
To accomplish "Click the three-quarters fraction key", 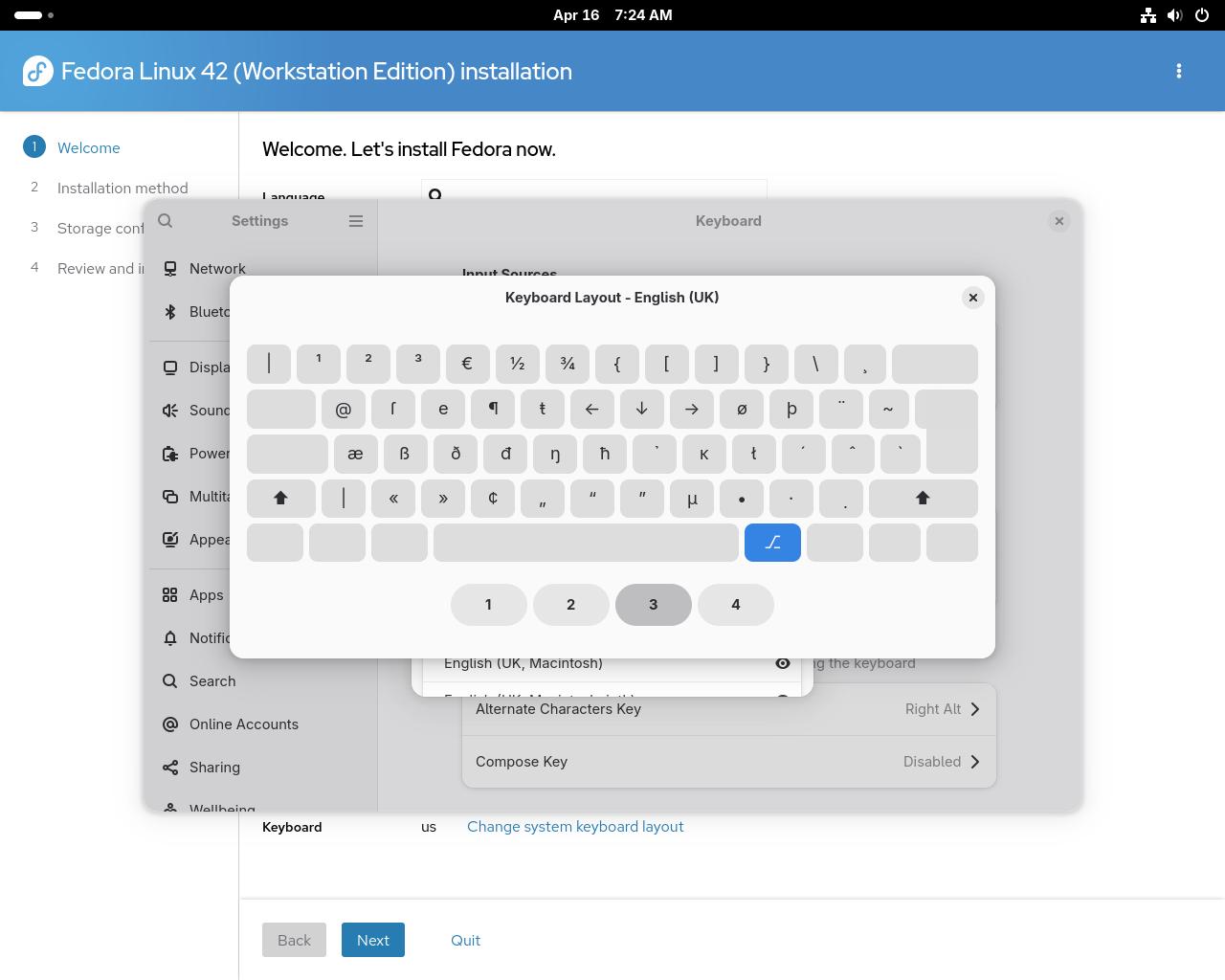I will click(567, 364).
